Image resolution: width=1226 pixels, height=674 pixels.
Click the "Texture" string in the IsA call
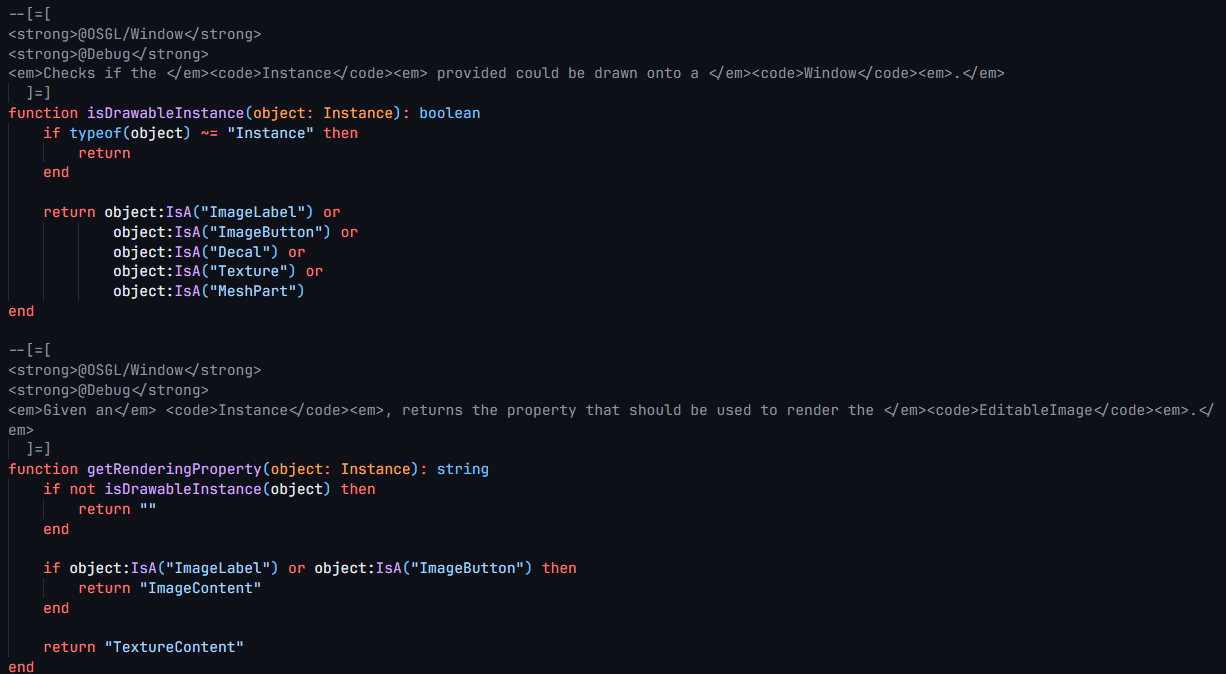click(x=257, y=271)
